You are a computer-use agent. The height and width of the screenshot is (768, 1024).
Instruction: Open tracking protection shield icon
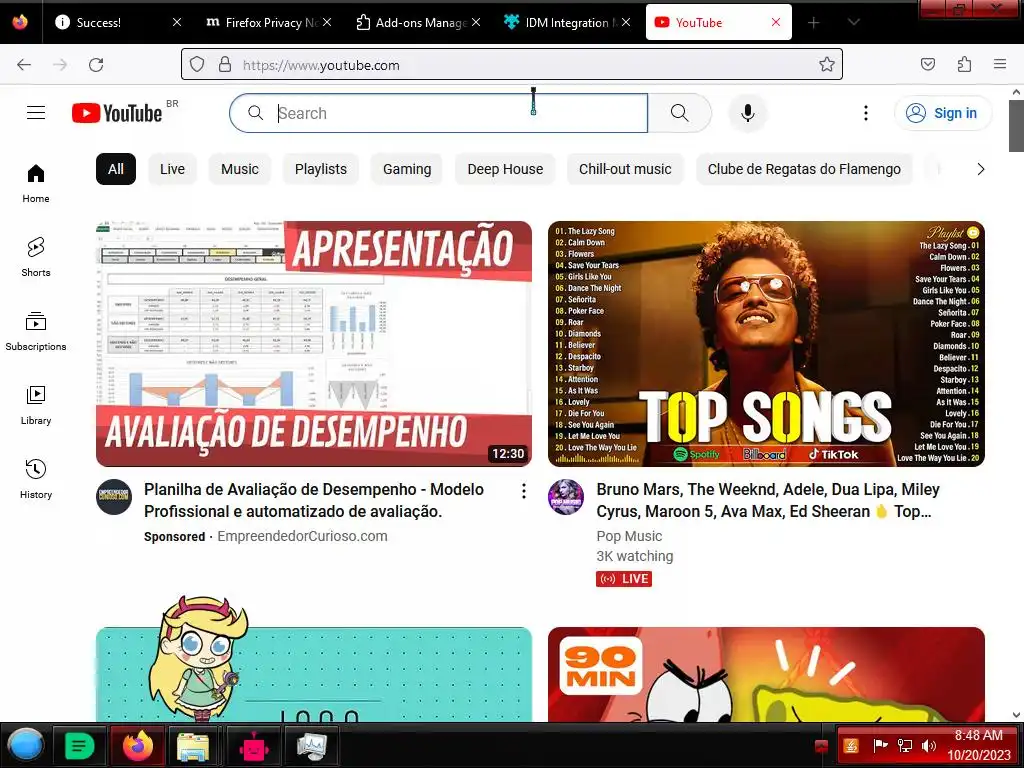coord(197,65)
